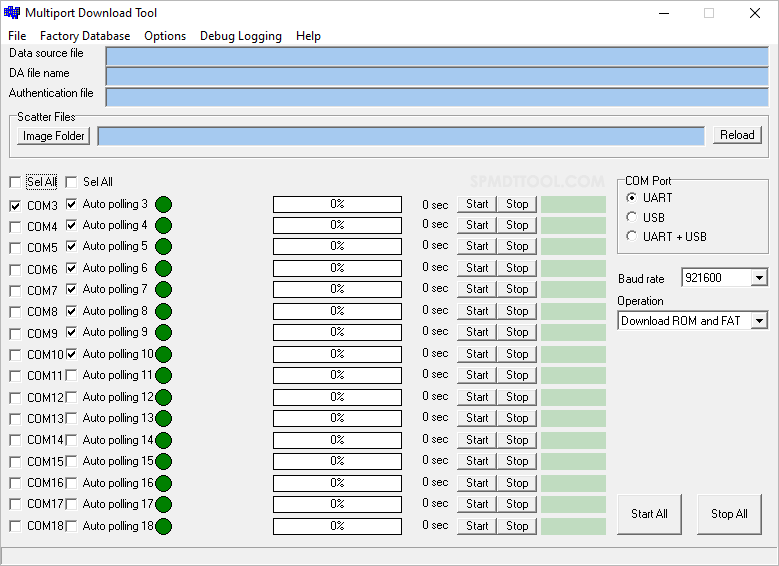Click Start on the COM14 row
This screenshot has width=779, height=566.
(x=477, y=440)
